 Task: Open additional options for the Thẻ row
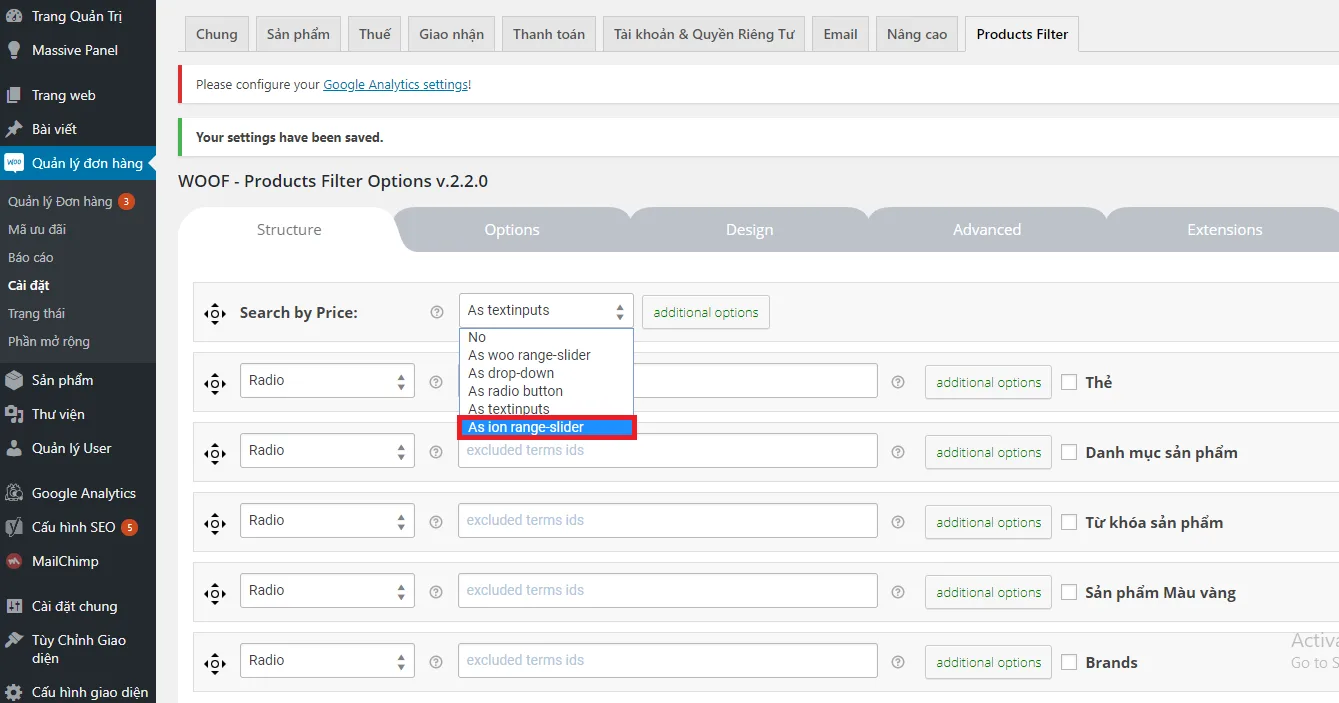click(x=989, y=382)
